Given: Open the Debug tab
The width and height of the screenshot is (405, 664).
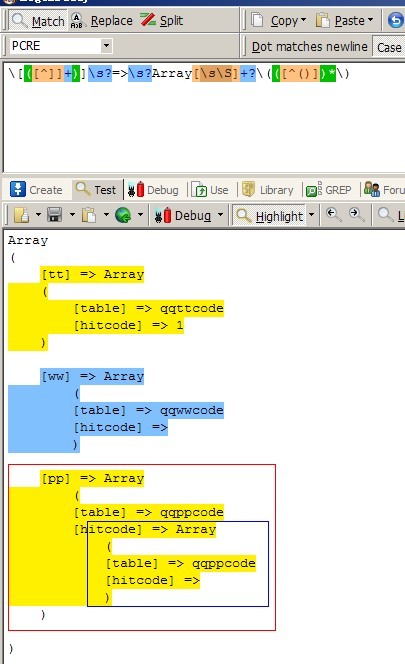Looking at the screenshot, I should (x=153, y=190).
